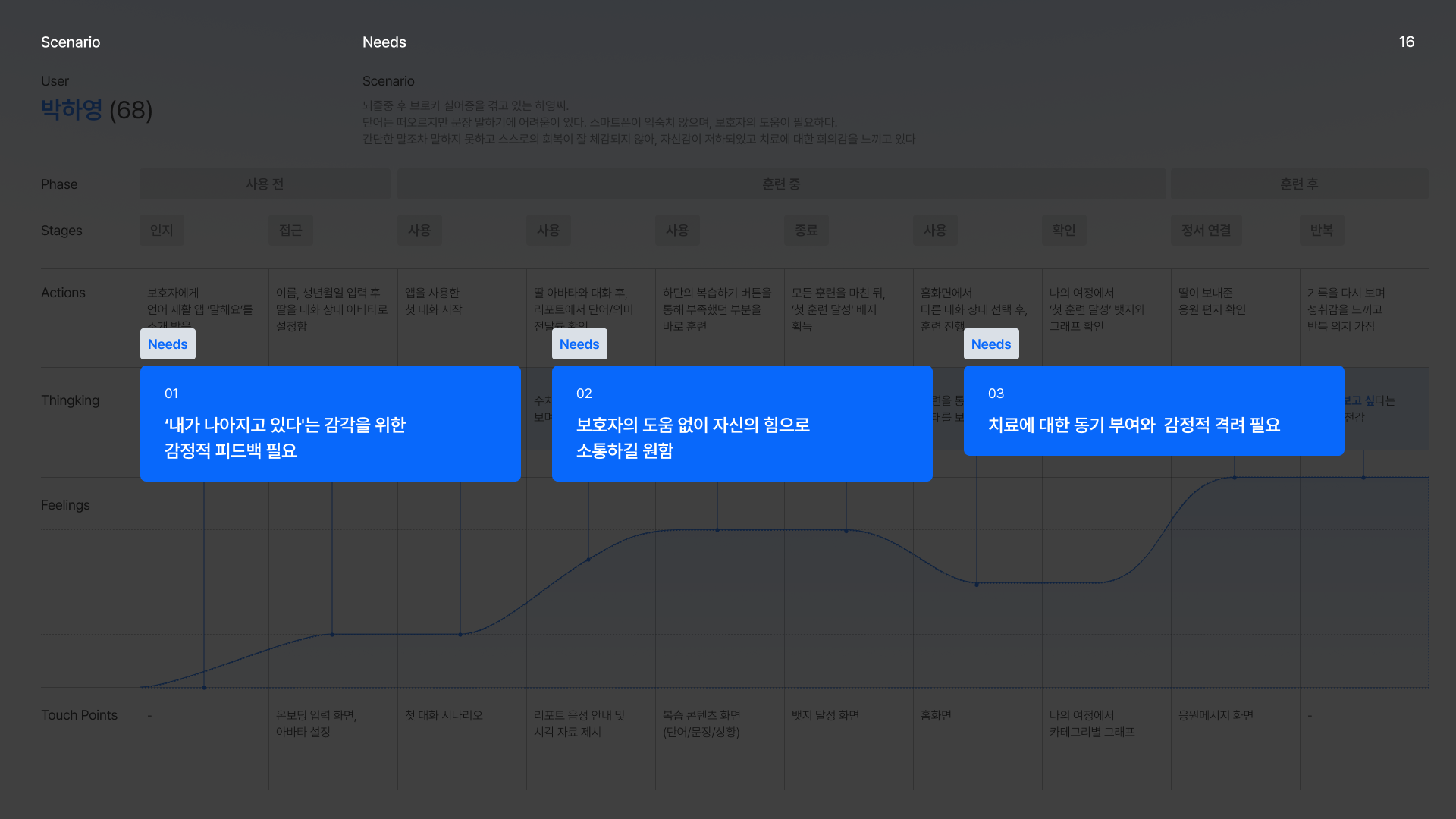The height and width of the screenshot is (819, 1456).
Task: Click the lowest feelings curve point
Action: point(204,687)
